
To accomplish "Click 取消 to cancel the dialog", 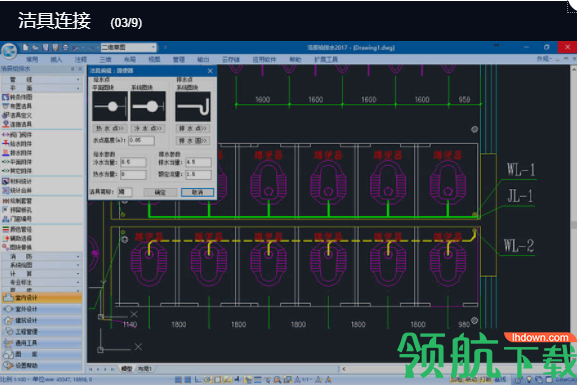I will pyautogui.click(x=198, y=192).
